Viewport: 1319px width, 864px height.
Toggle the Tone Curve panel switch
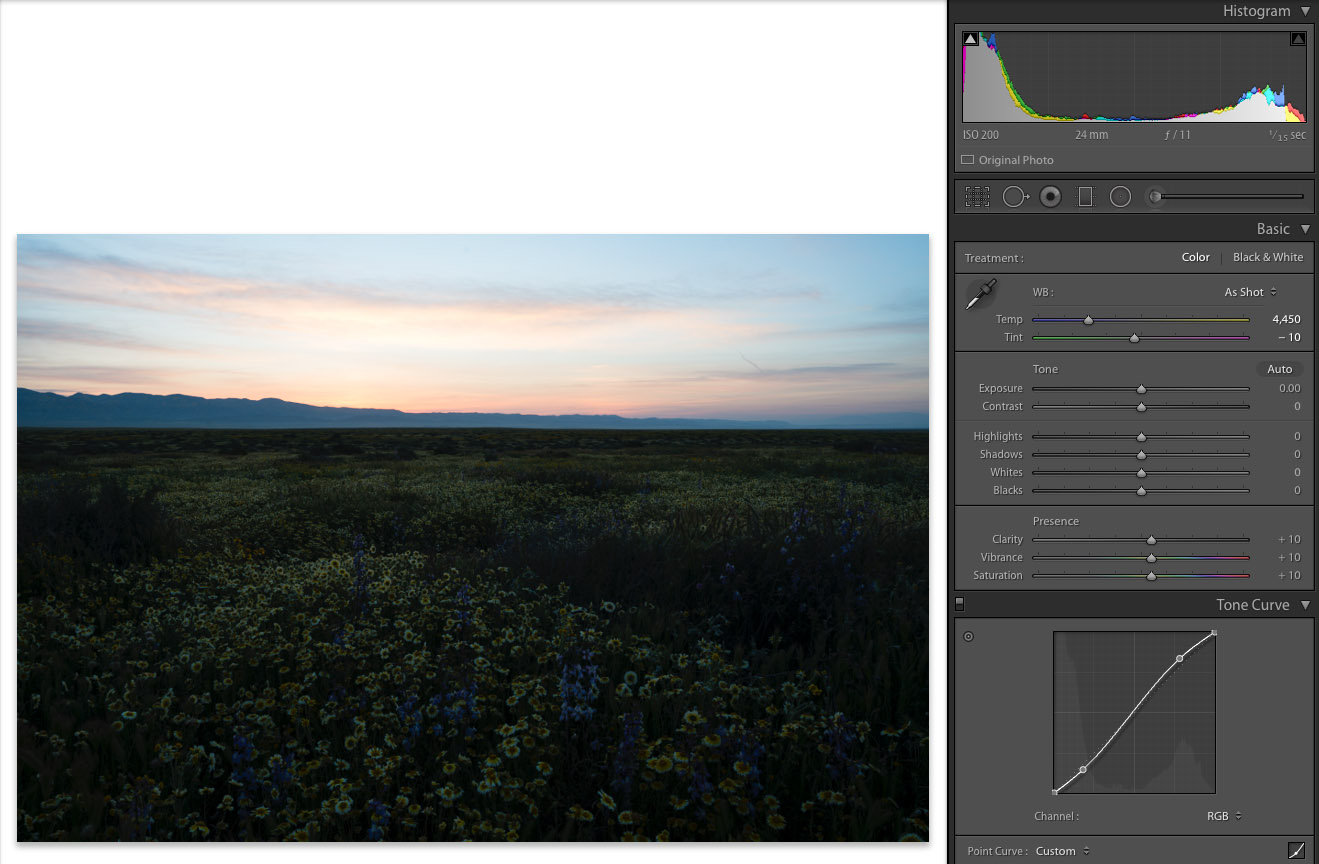pyautogui.click(x=960, y=604)
